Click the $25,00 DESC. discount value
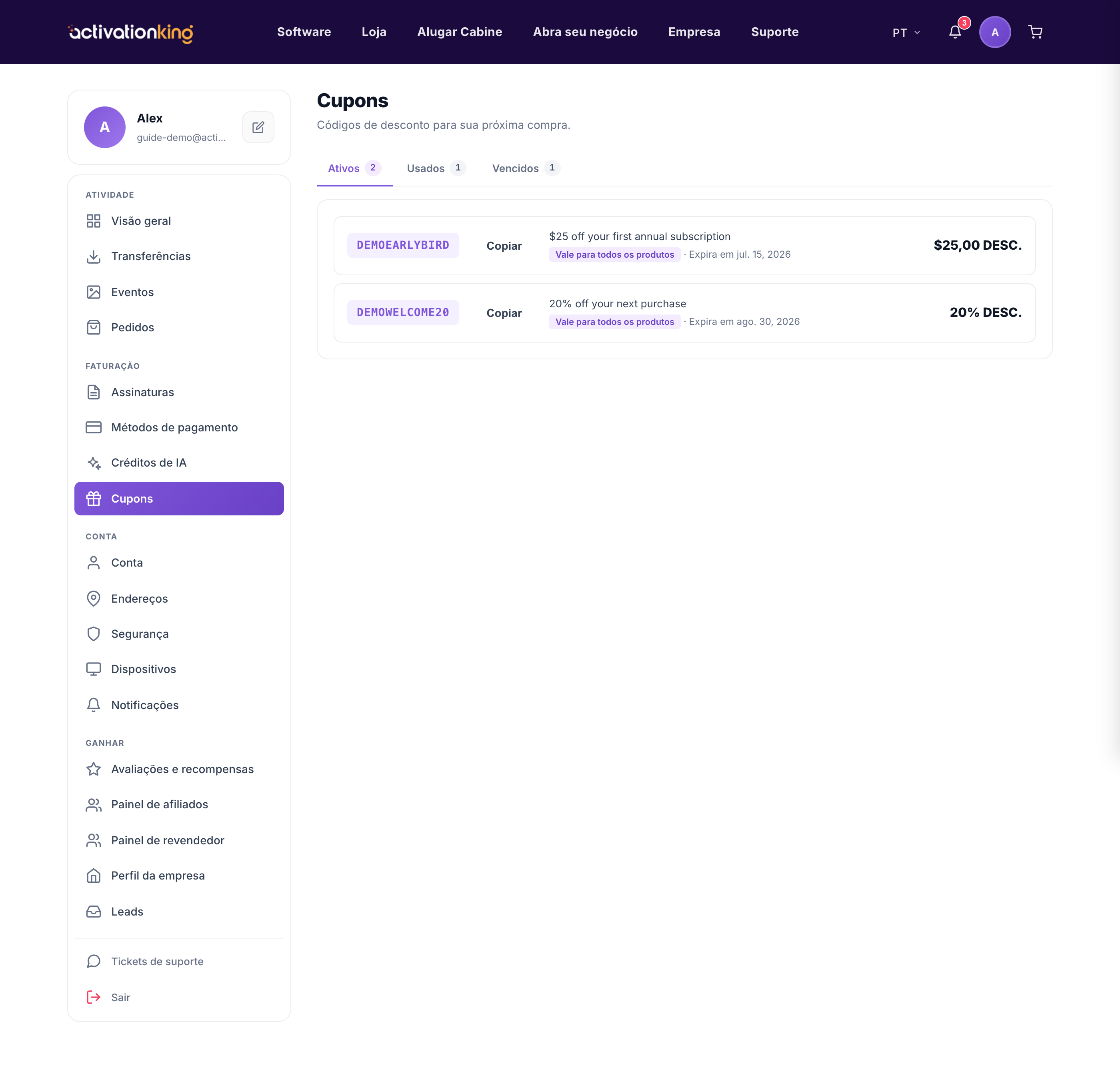This screenshot has height=1070, width=1120. tap(978, 245)
